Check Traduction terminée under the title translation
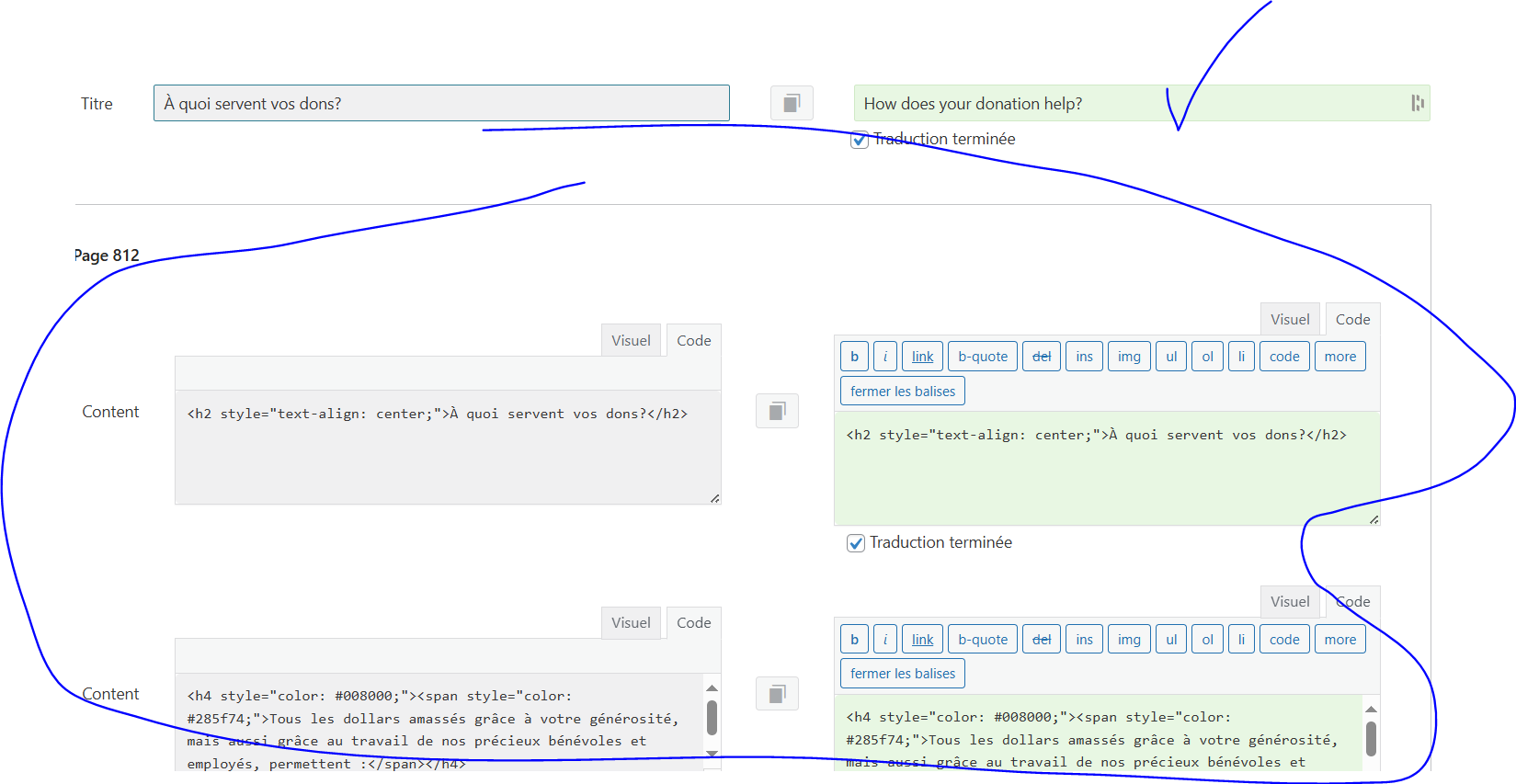Image resolution: width=1516 pixels, height=784 pixels. (860, 140)
